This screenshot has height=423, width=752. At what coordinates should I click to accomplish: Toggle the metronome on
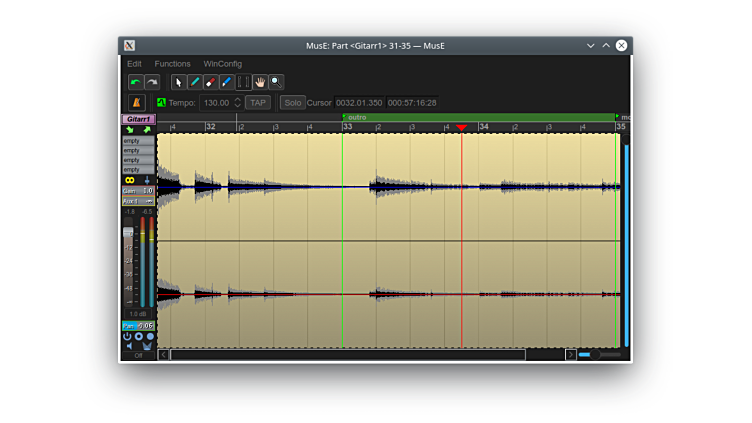point(137,103)
